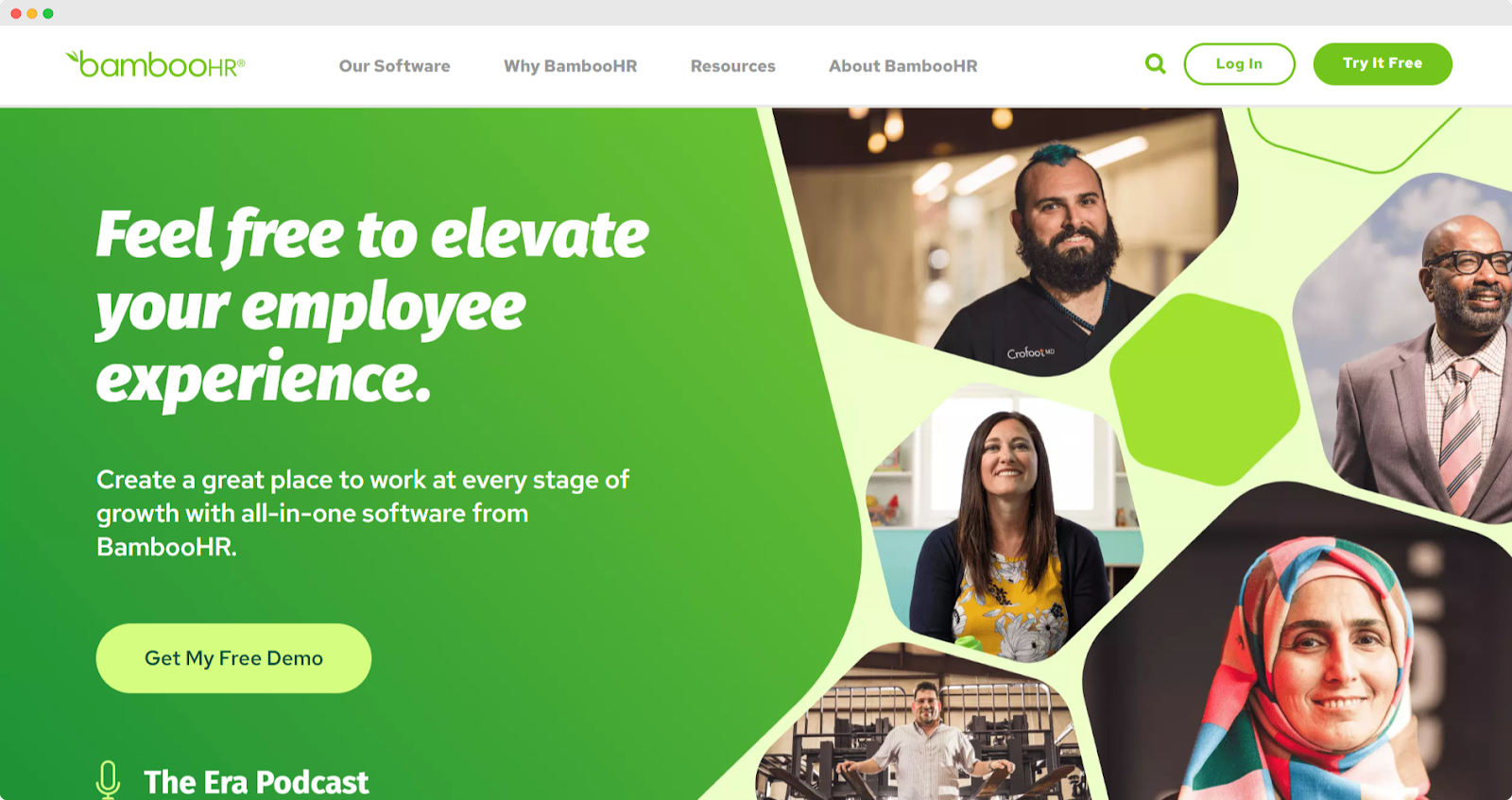Click Get My Free Demo button
Viewport: 1512px width, 800px height.
(233, 658)
